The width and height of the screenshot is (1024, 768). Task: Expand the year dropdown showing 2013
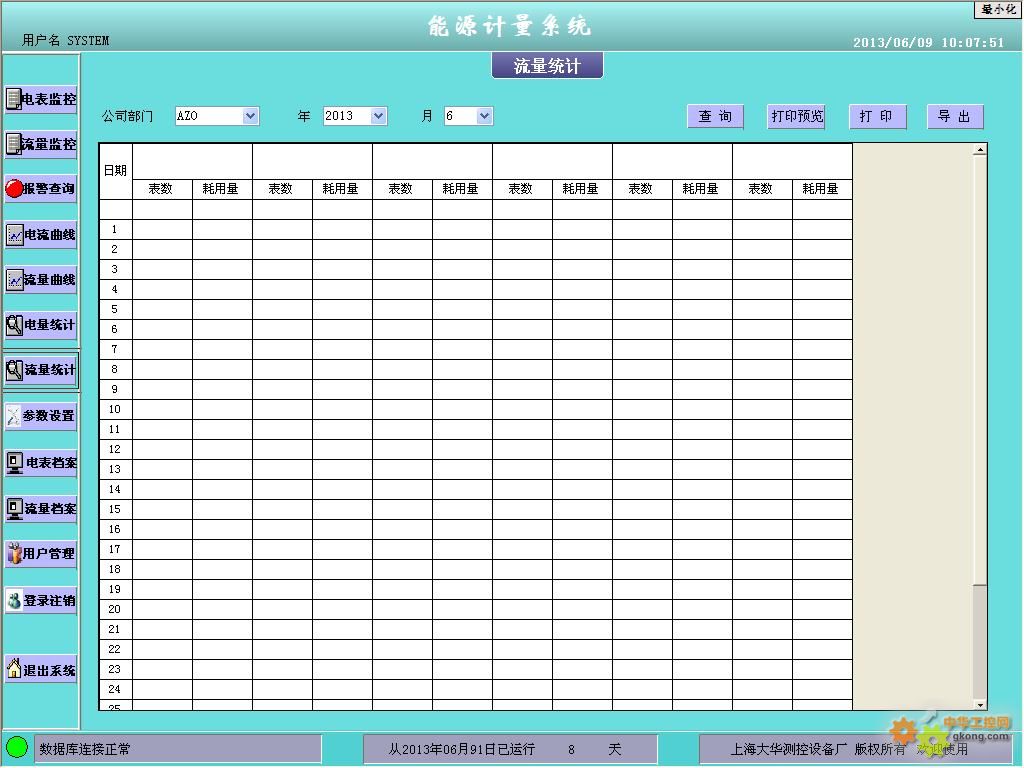[x=378, y=116]
